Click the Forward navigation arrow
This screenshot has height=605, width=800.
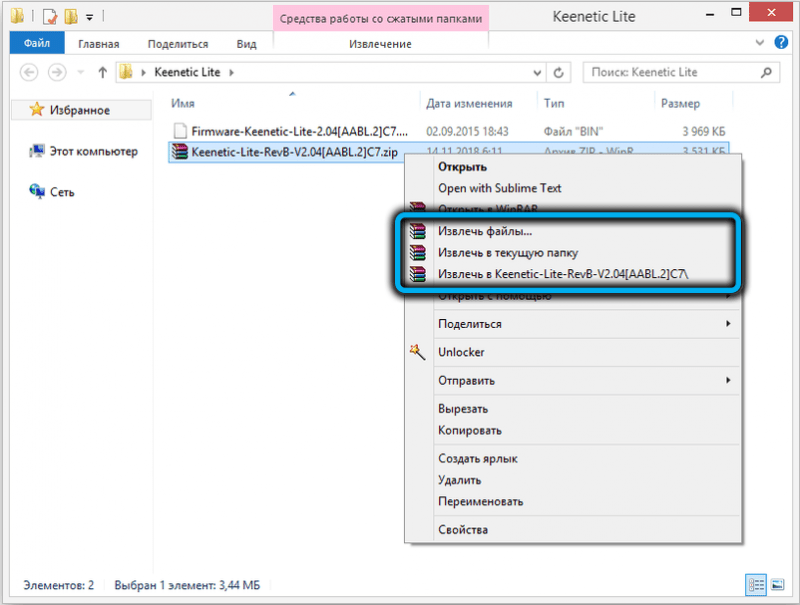tap(57, 72)
